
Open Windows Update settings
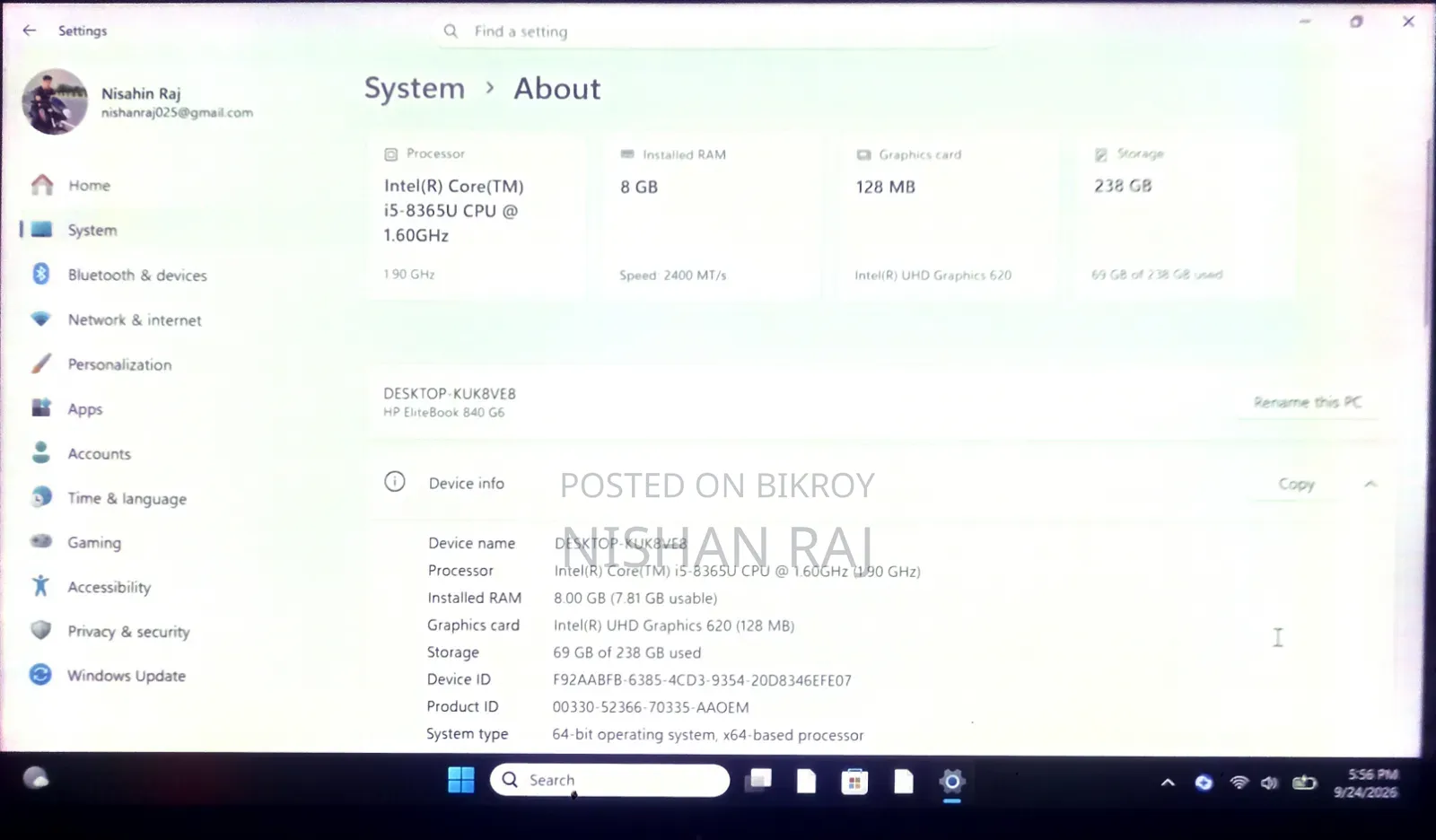coord(127,676)
